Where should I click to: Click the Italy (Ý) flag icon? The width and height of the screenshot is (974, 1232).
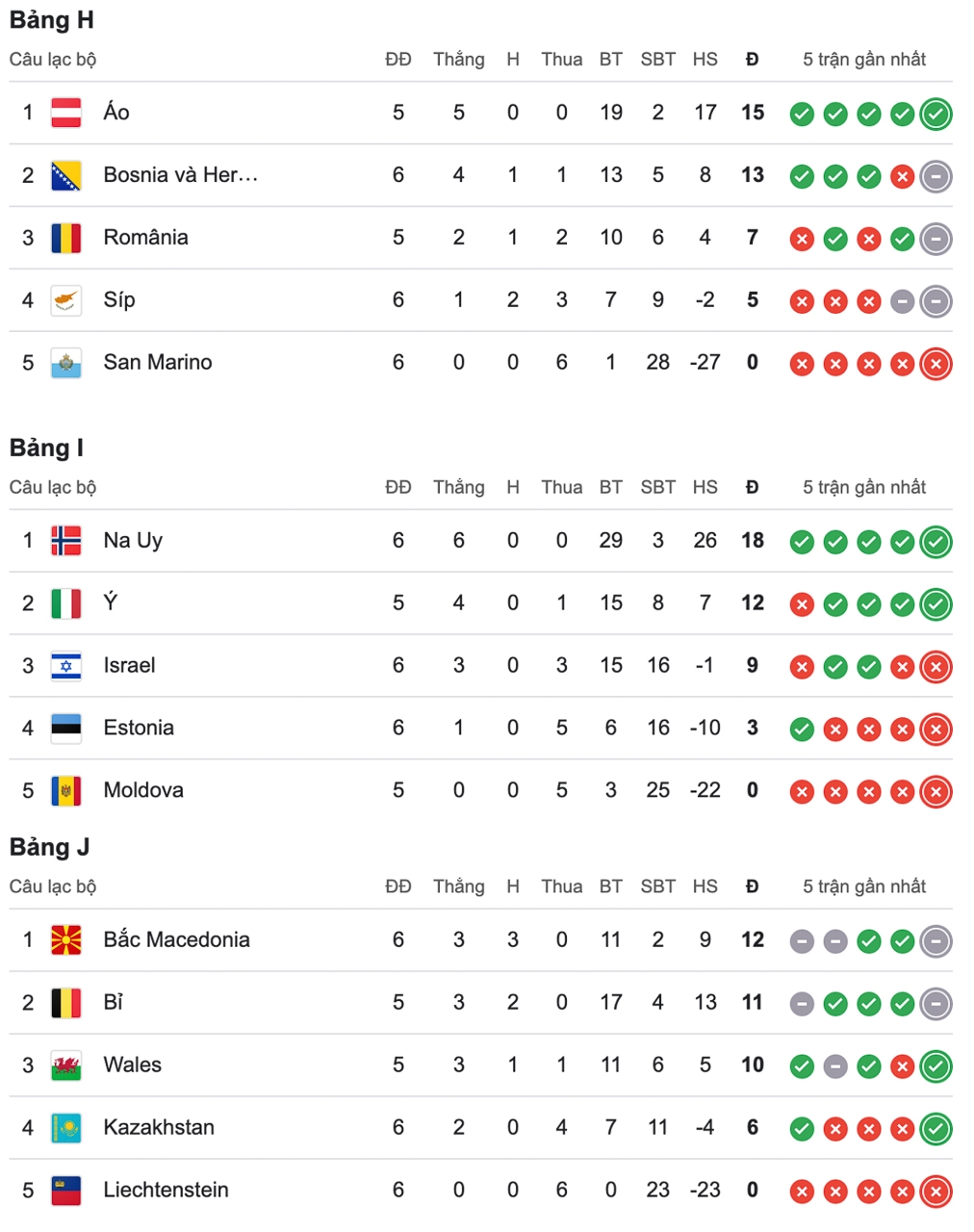click(x=65, y=603)
